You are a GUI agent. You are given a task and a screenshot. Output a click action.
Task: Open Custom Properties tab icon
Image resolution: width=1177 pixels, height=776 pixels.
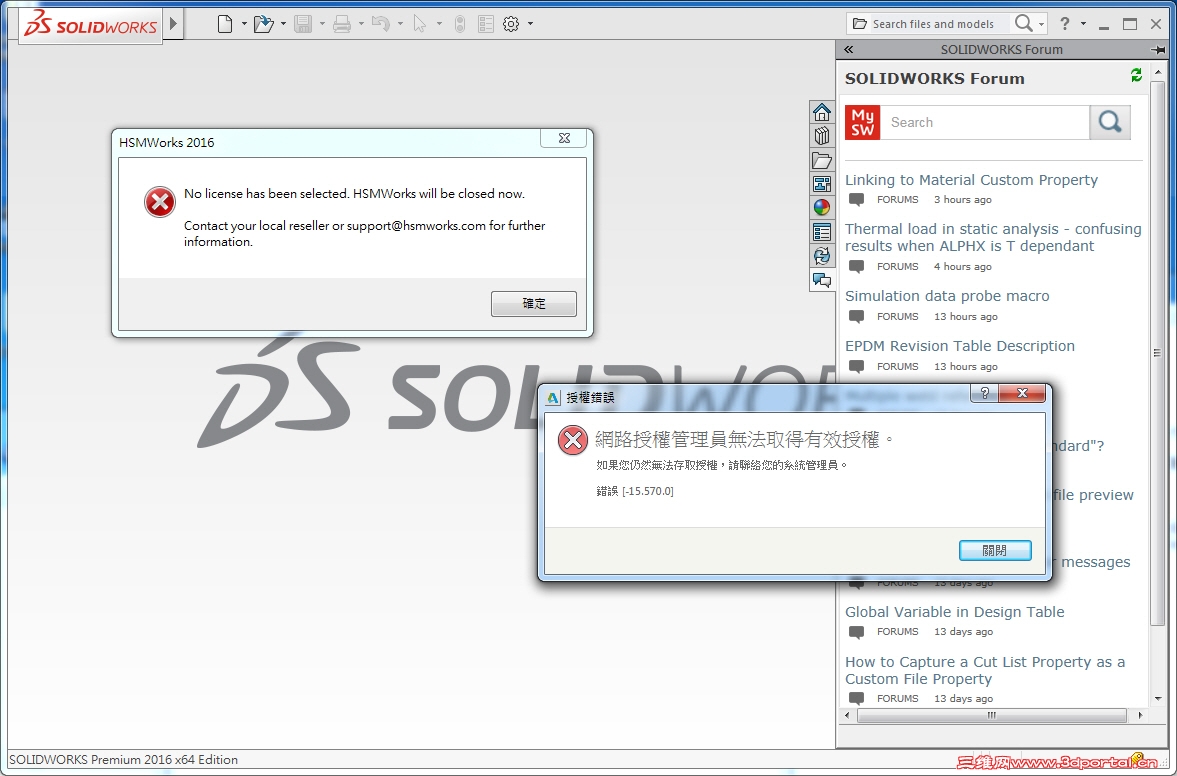(x=822, y=232)
